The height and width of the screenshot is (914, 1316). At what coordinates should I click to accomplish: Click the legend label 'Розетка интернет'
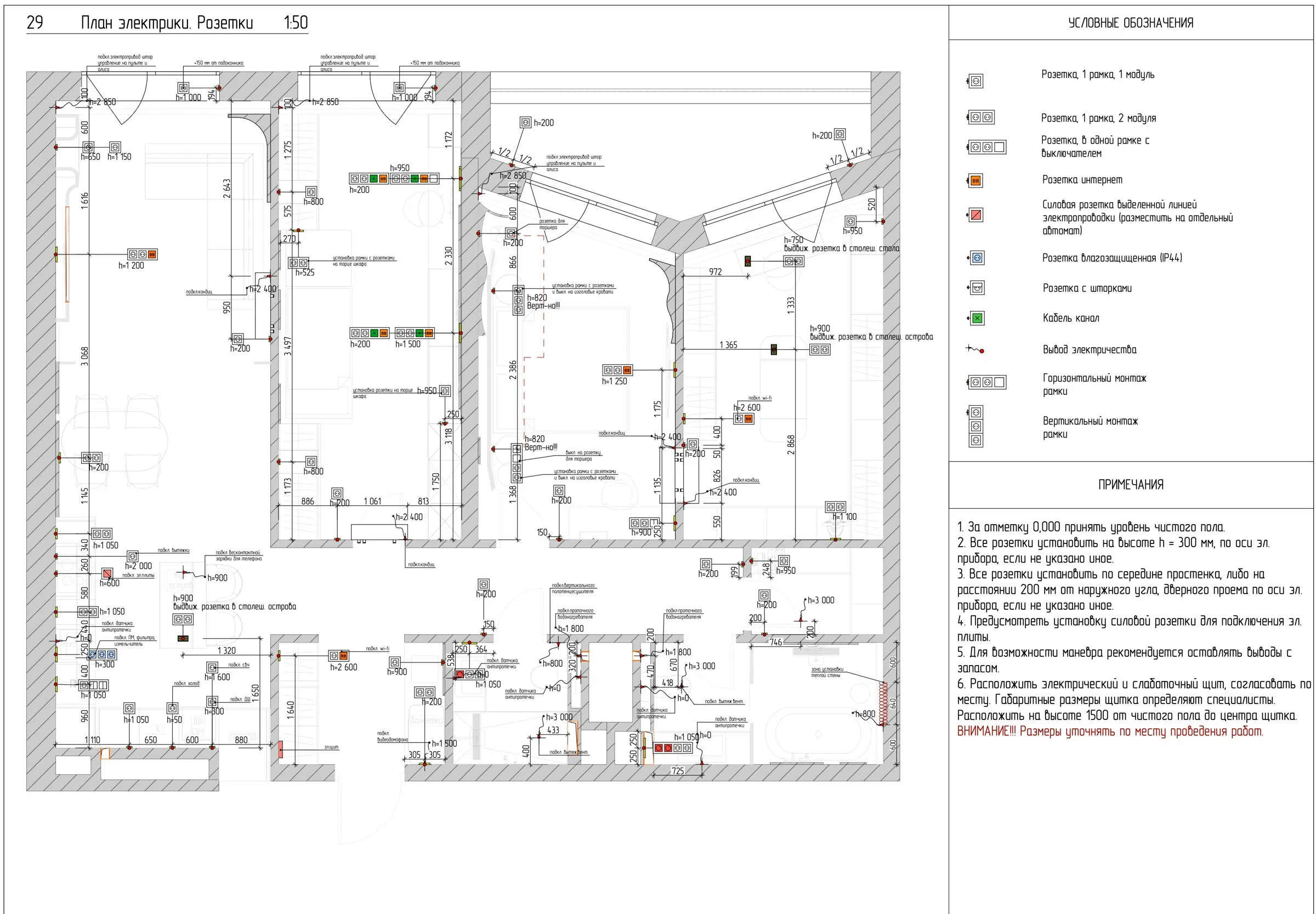1082,180
